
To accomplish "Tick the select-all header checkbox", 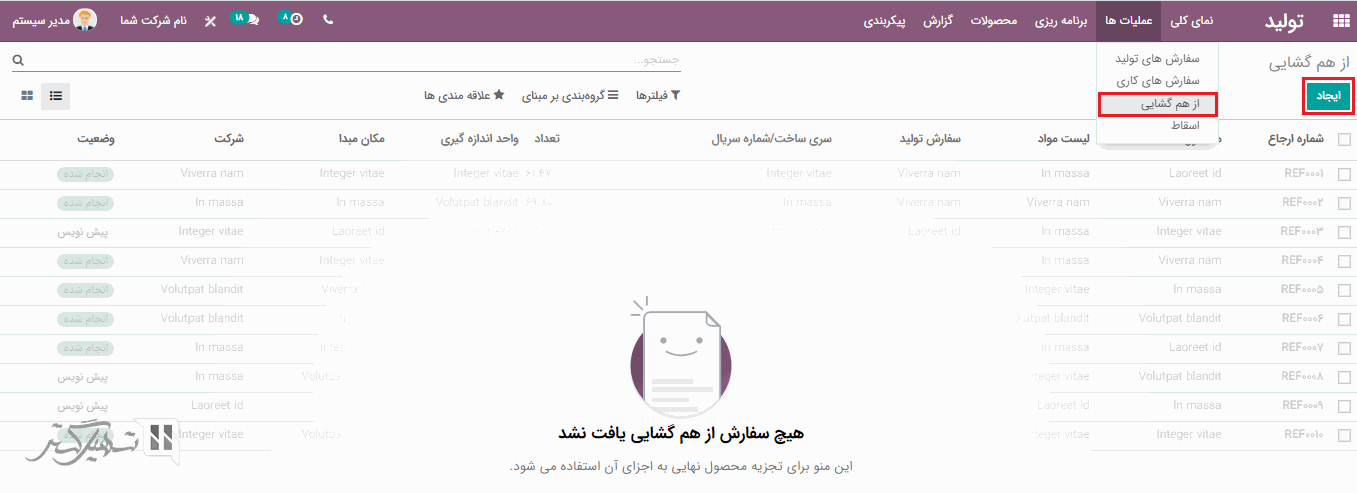I will coord(1344,140).
